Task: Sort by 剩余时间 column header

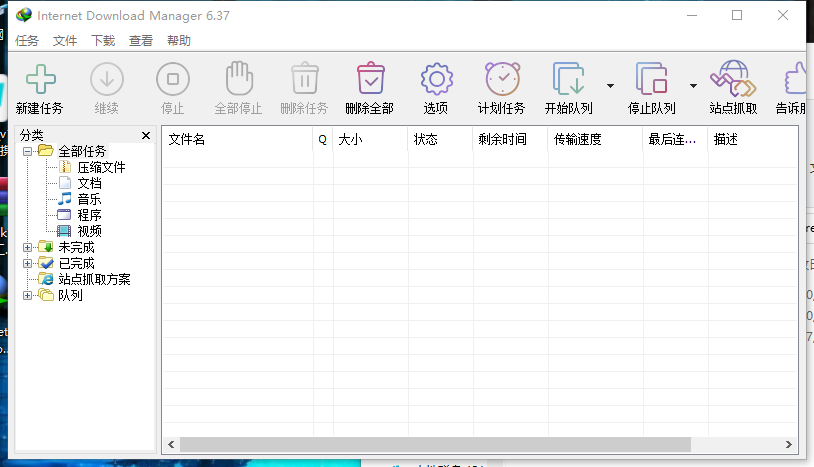Action: coord(510,139)
